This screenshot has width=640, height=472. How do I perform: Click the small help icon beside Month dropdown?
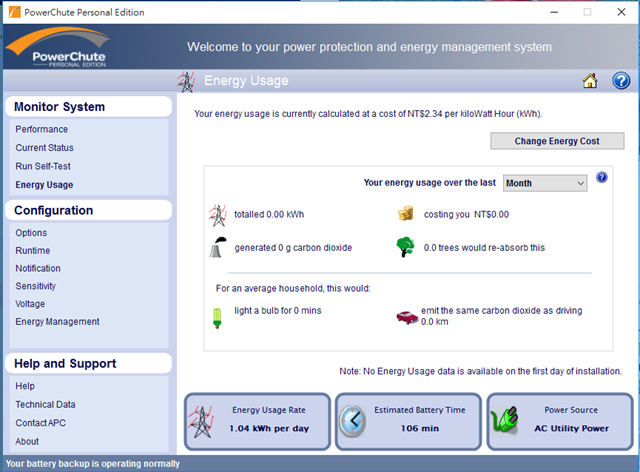coord(602,177)
